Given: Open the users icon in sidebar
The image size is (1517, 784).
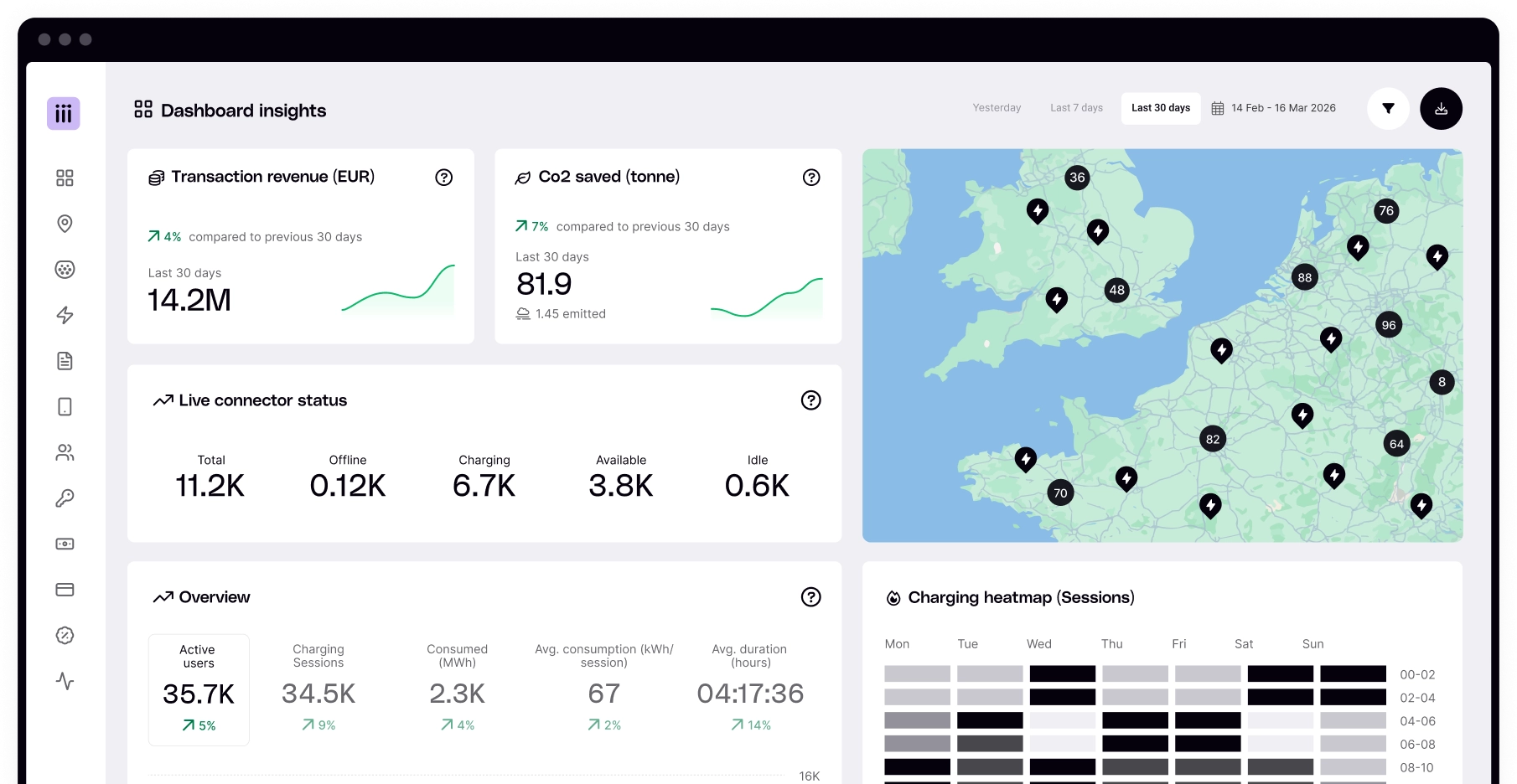Looking at the screenshot, I should [65, 452].
